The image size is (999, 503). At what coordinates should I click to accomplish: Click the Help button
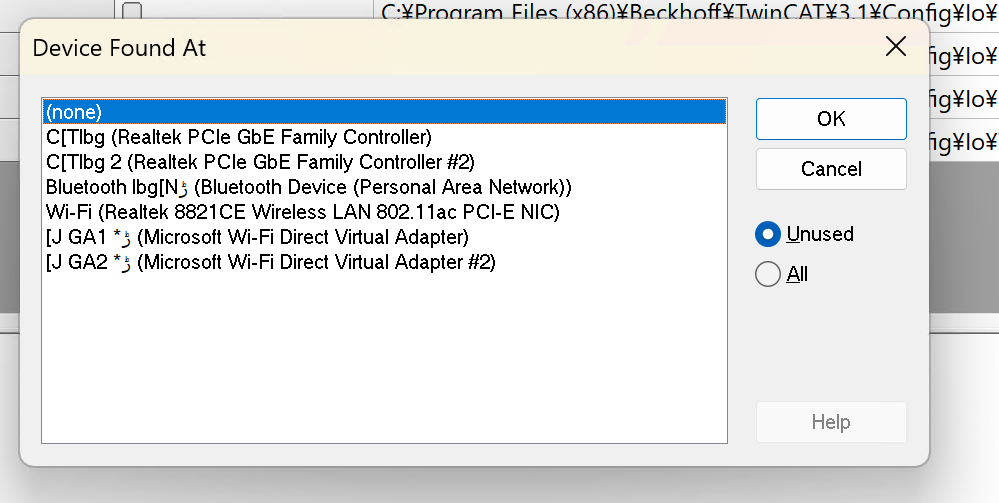coord(831,422)
